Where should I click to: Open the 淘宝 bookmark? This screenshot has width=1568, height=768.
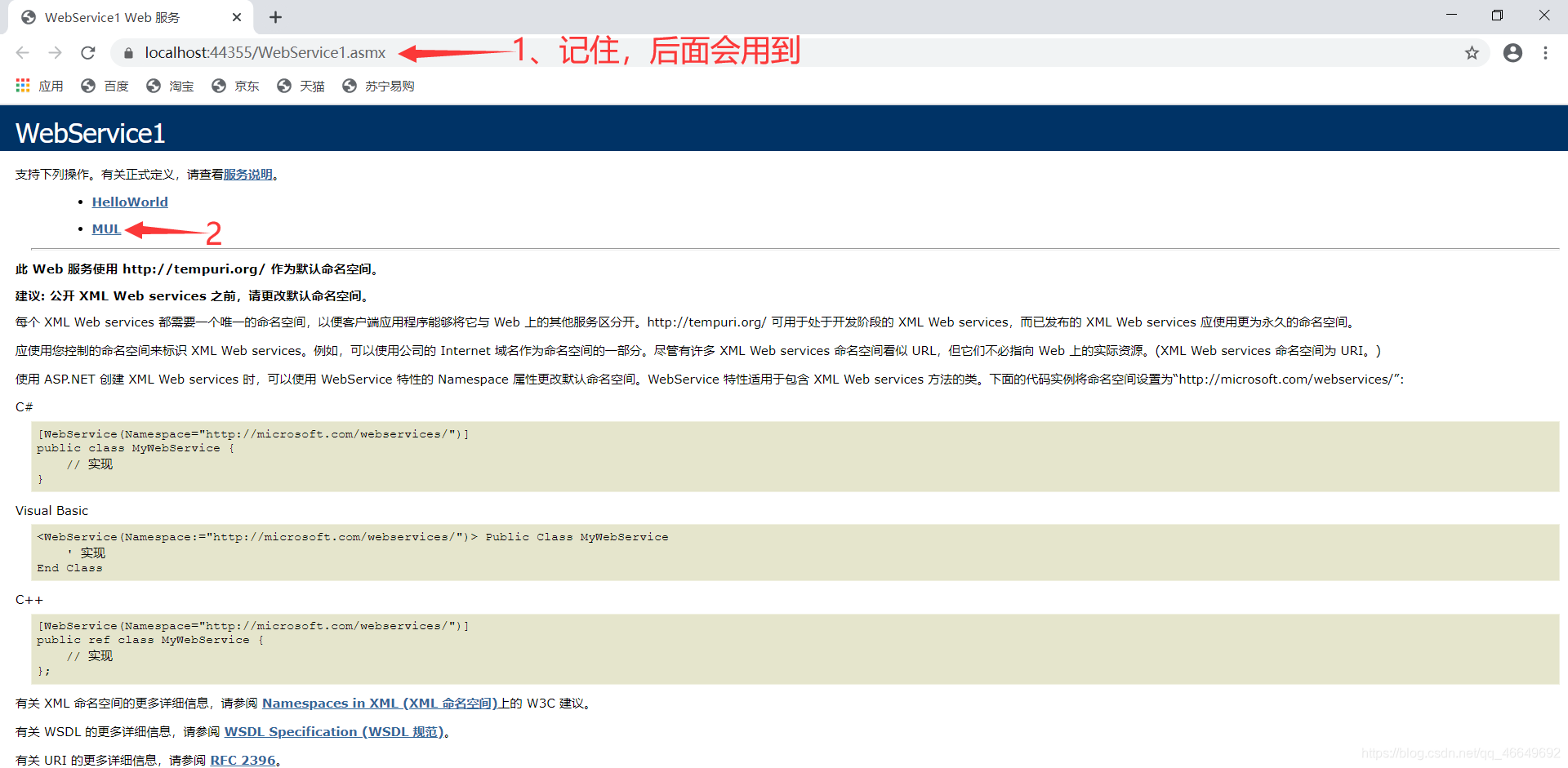pyautogui.click(x=170, y=86)
